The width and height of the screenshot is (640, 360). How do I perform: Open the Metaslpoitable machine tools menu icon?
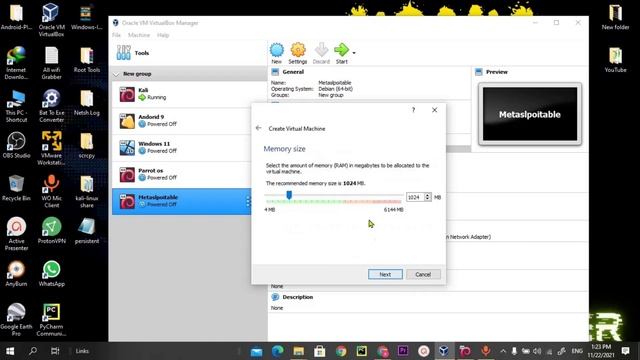coord(248,201)
